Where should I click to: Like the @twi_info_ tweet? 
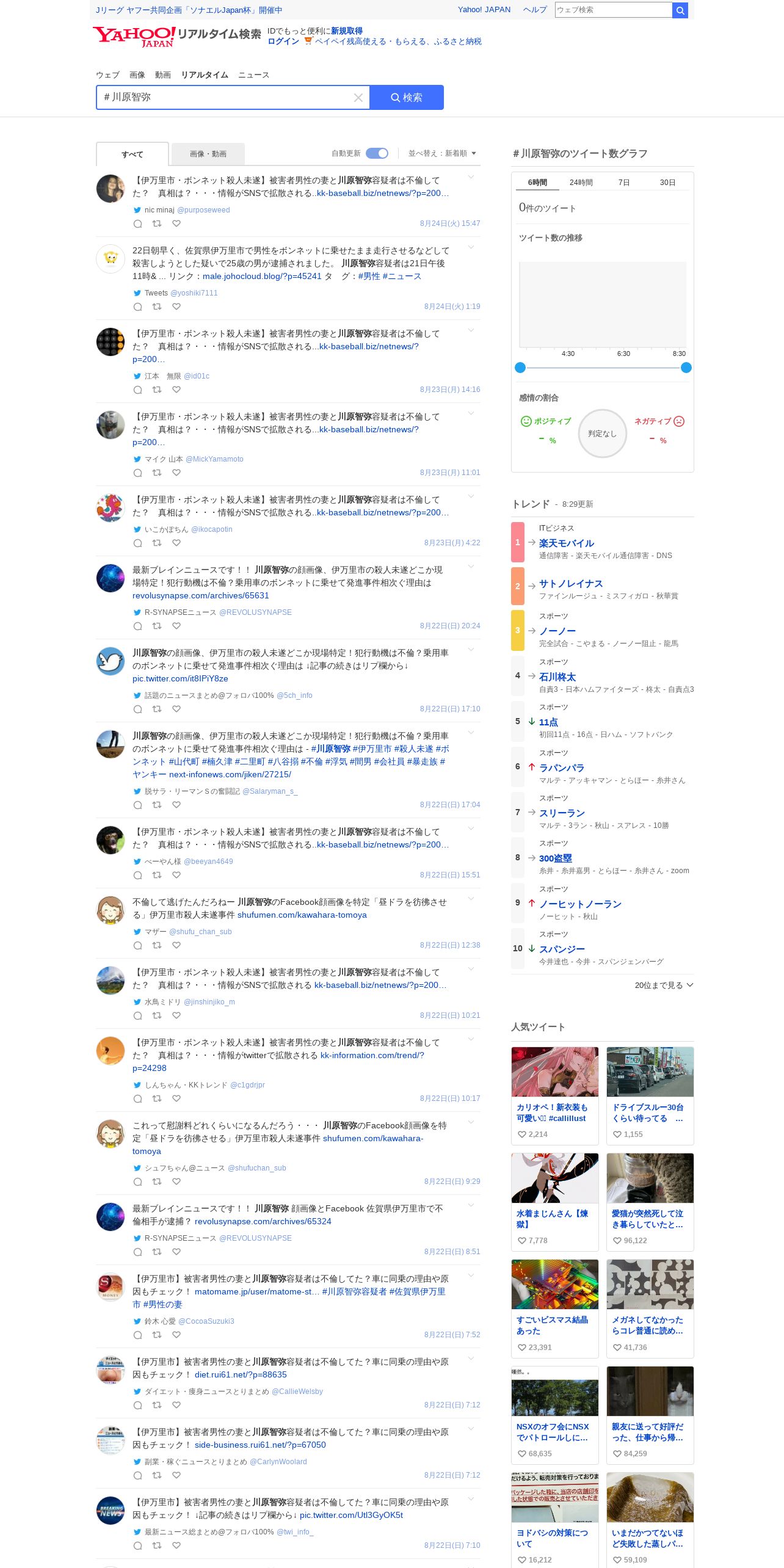176,1545
